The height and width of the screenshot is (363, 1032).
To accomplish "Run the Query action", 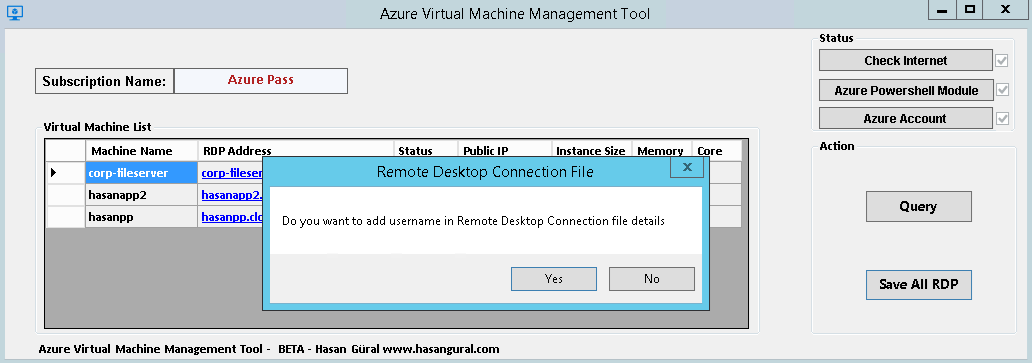I will coord(918,206).
